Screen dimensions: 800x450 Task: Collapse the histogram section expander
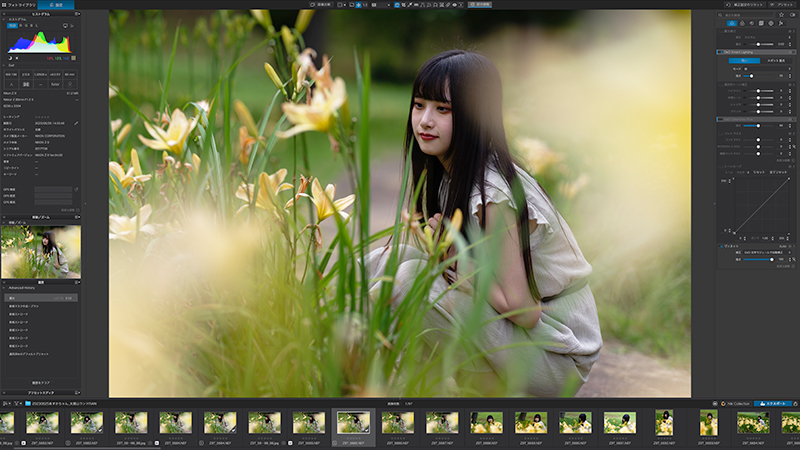[4, 19]
